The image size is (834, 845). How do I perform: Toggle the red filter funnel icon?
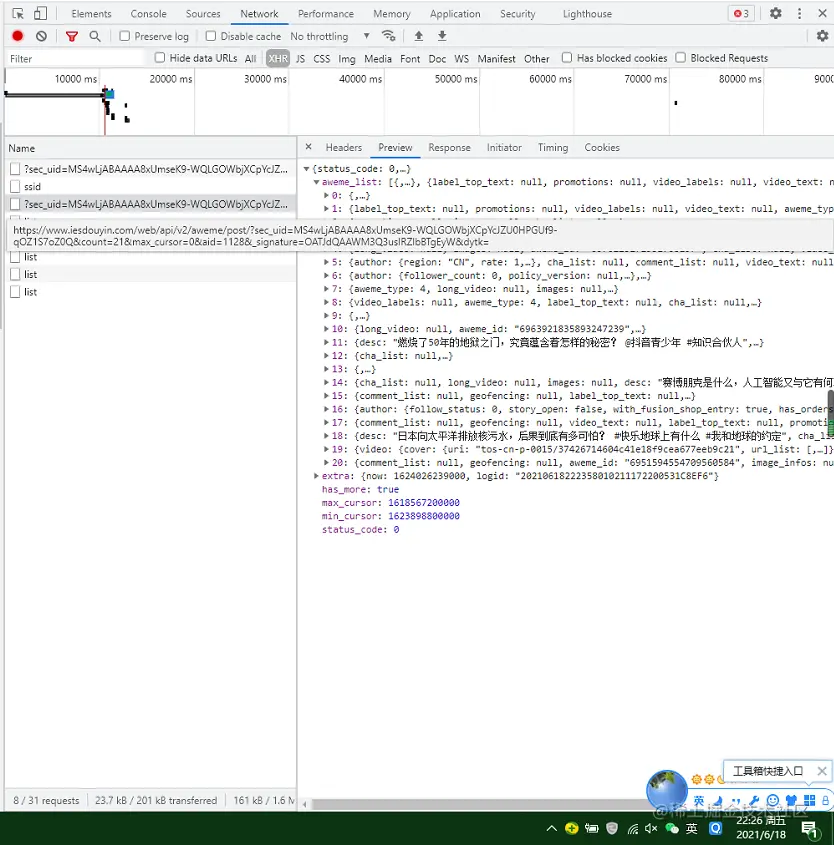pyautogui.click(x=72, y=36)
